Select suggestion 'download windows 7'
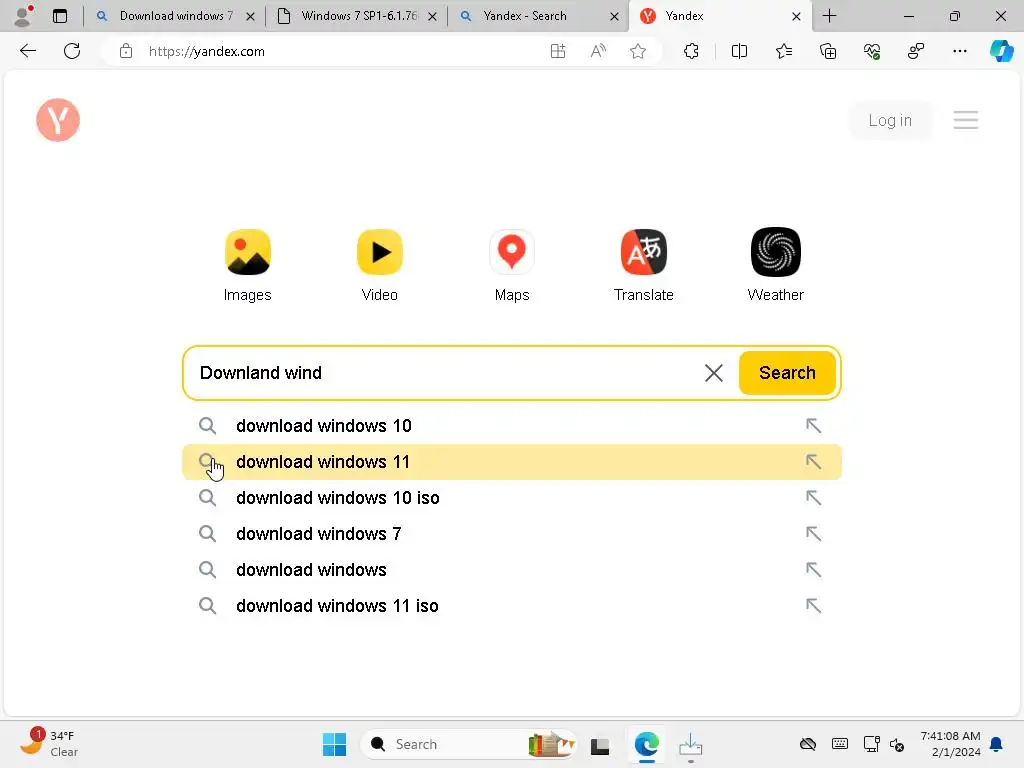Viewport: 1024px width, 768px height. [x=511, y=534]
